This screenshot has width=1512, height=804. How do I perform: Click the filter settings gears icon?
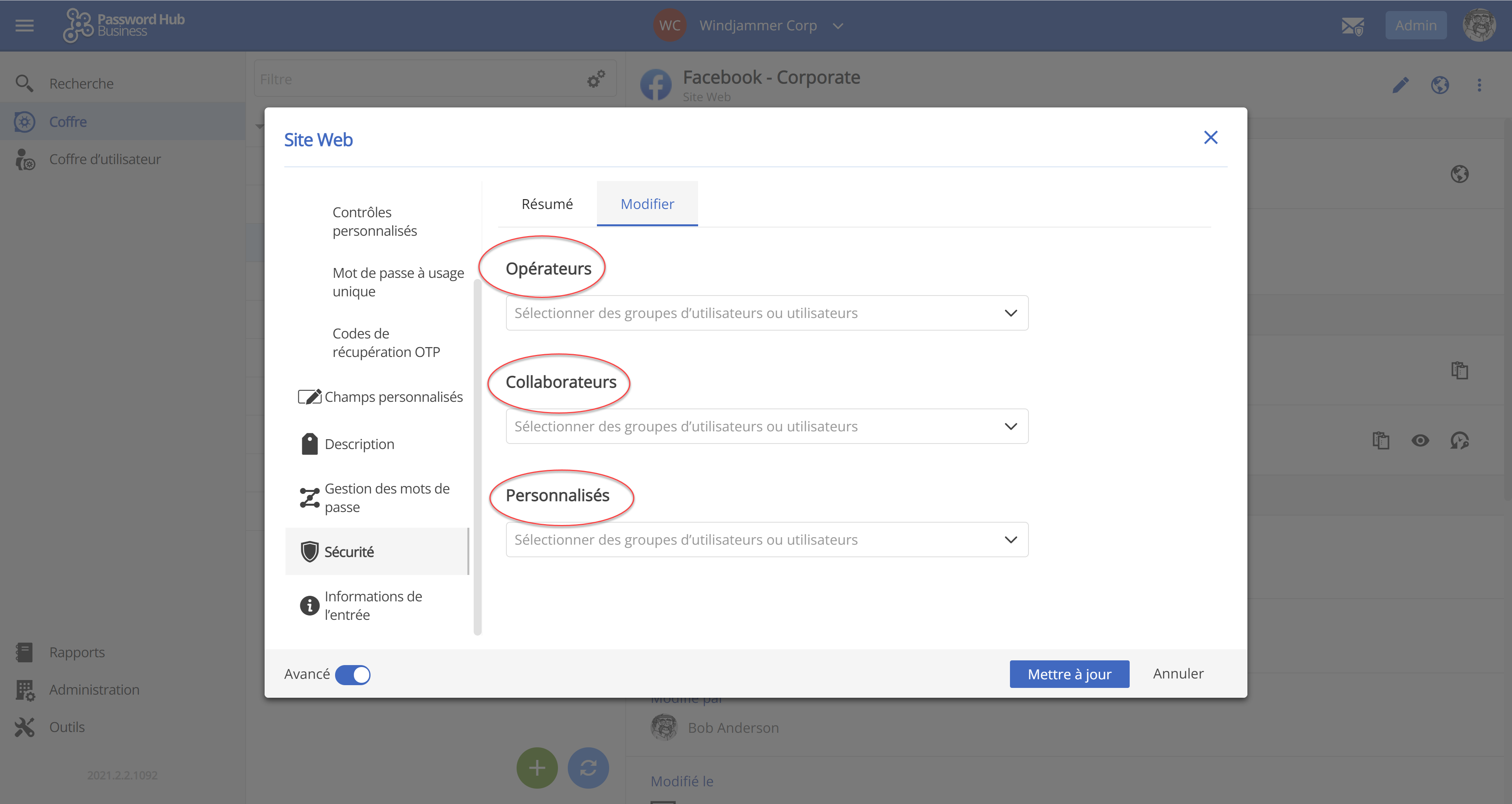point(597,79)
